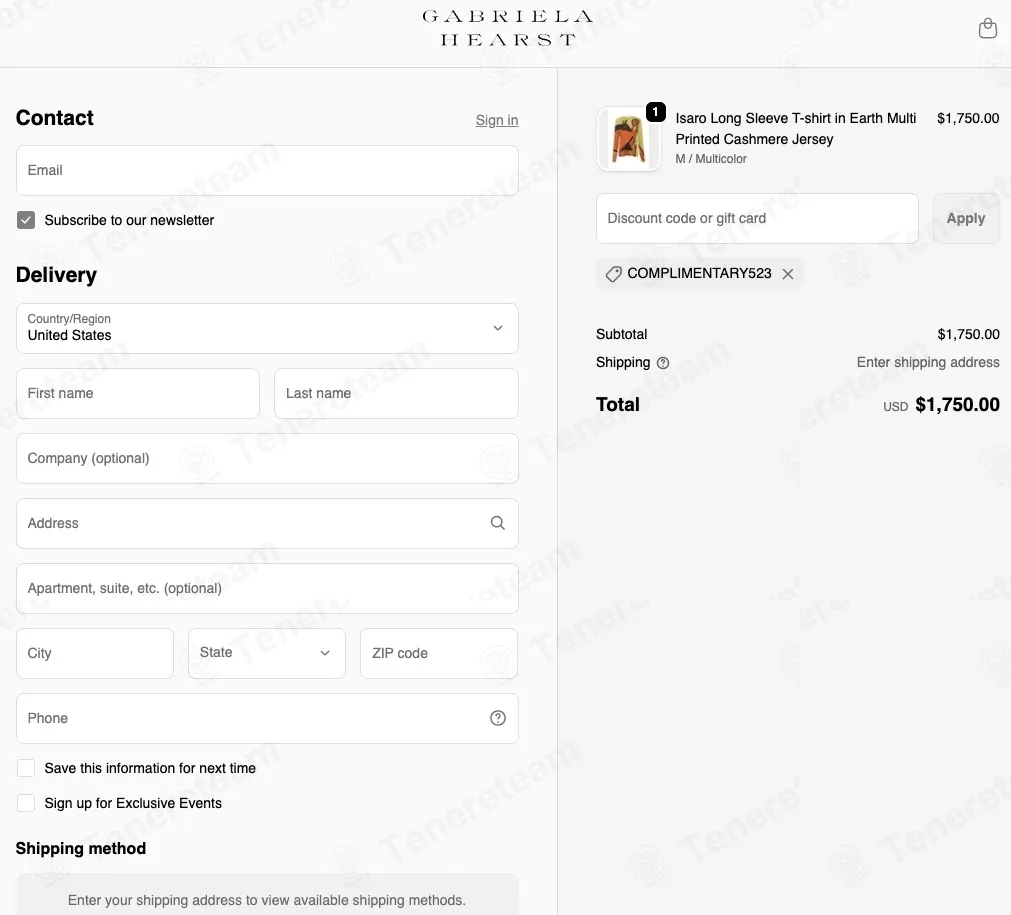Click the Shipping method heading
1011x915 pixels.
[81, 849]
